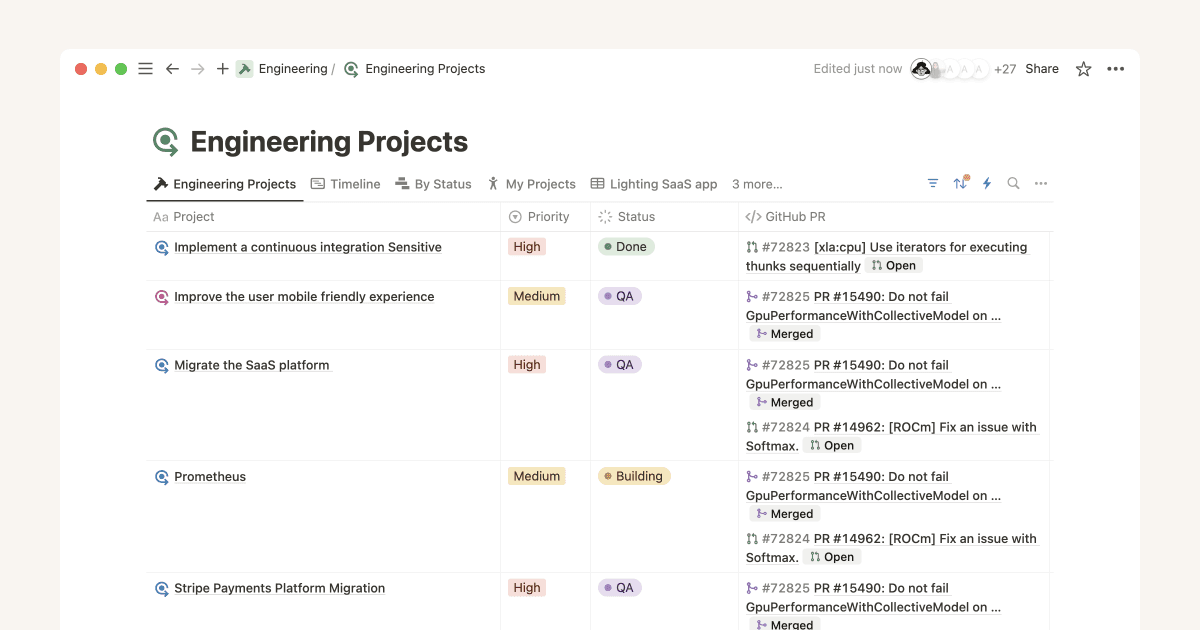
Task: Click the High priority tag on the first row
Action: click(526, 246)
